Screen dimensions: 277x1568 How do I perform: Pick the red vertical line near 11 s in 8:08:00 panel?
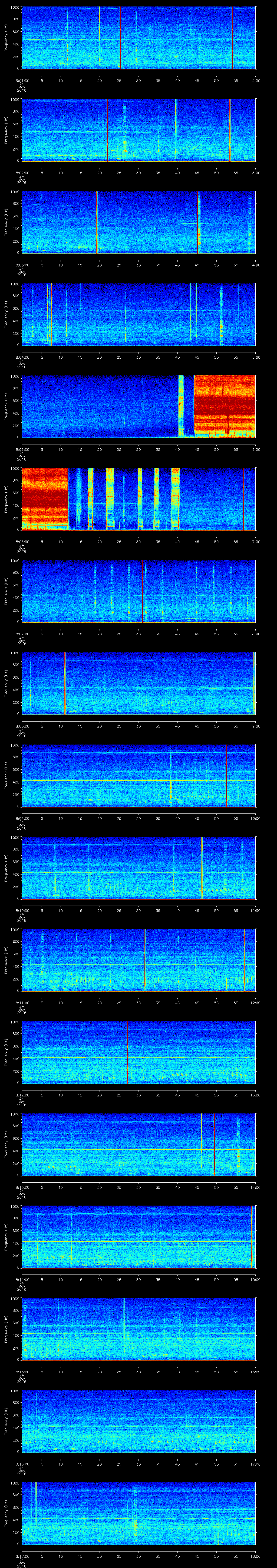pyautogui.click(x=65, y=683)
